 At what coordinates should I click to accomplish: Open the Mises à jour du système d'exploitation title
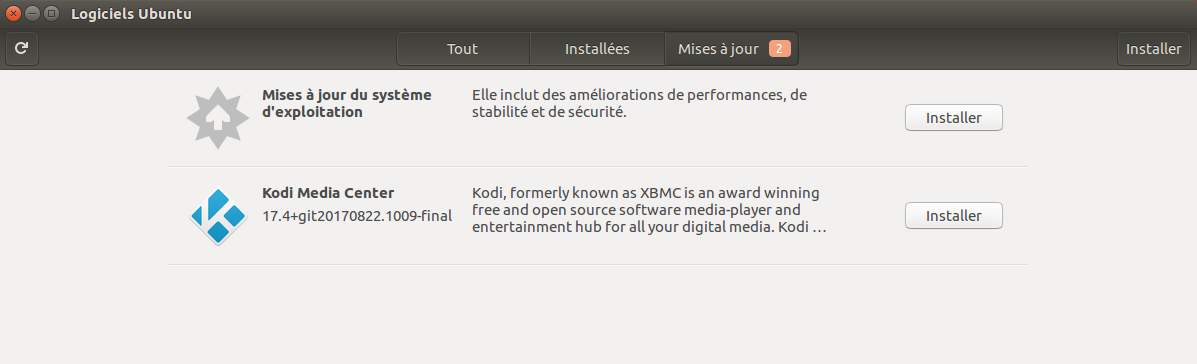tap(347, 104)
